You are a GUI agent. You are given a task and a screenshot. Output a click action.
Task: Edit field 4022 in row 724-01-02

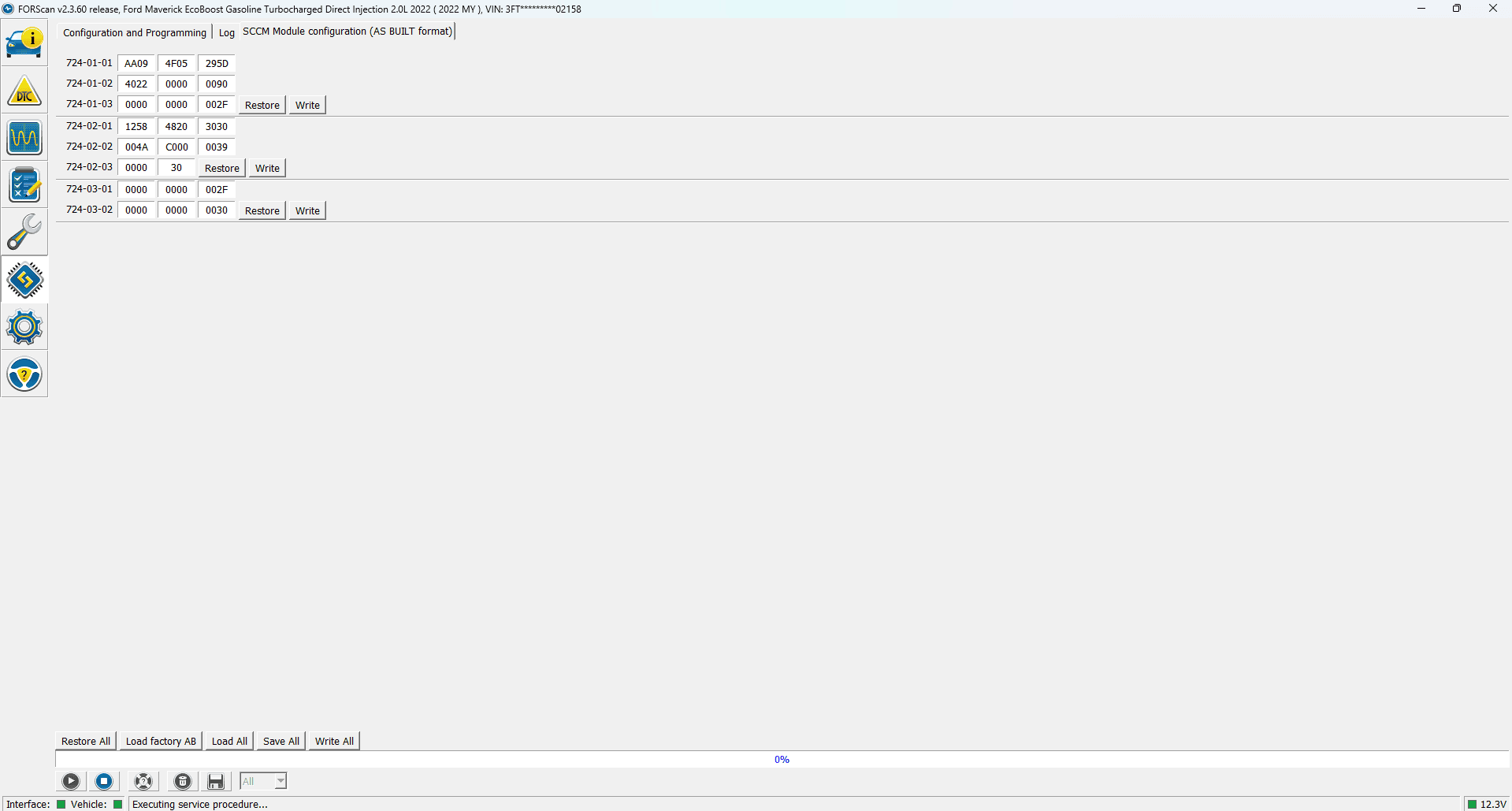(x=136, y=84)
